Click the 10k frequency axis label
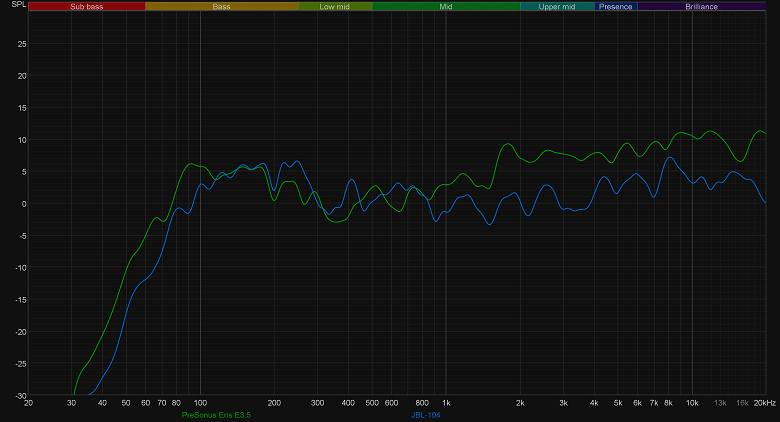 coord(692,403)
